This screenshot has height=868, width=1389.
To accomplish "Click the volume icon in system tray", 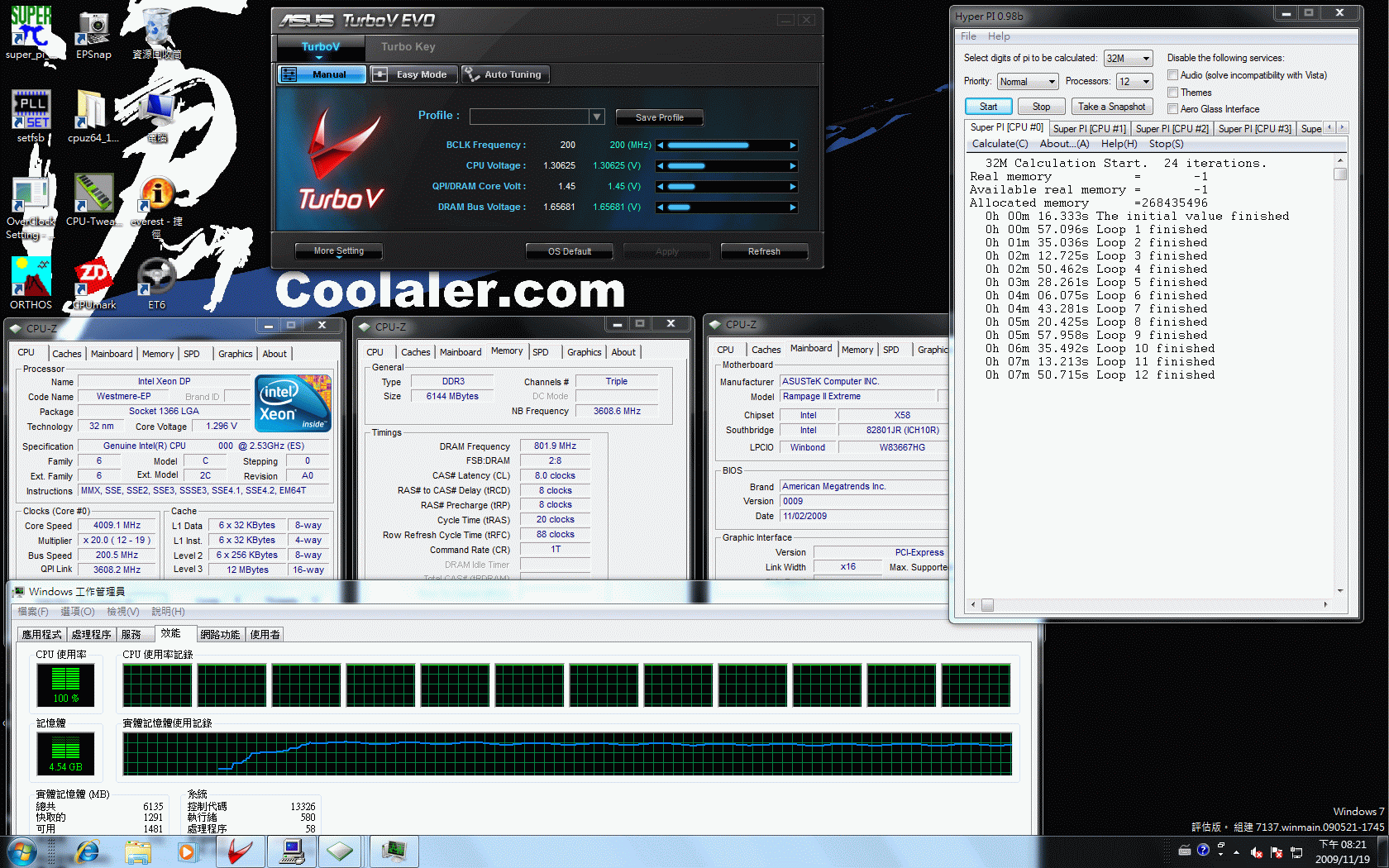I will point(1256,852).
